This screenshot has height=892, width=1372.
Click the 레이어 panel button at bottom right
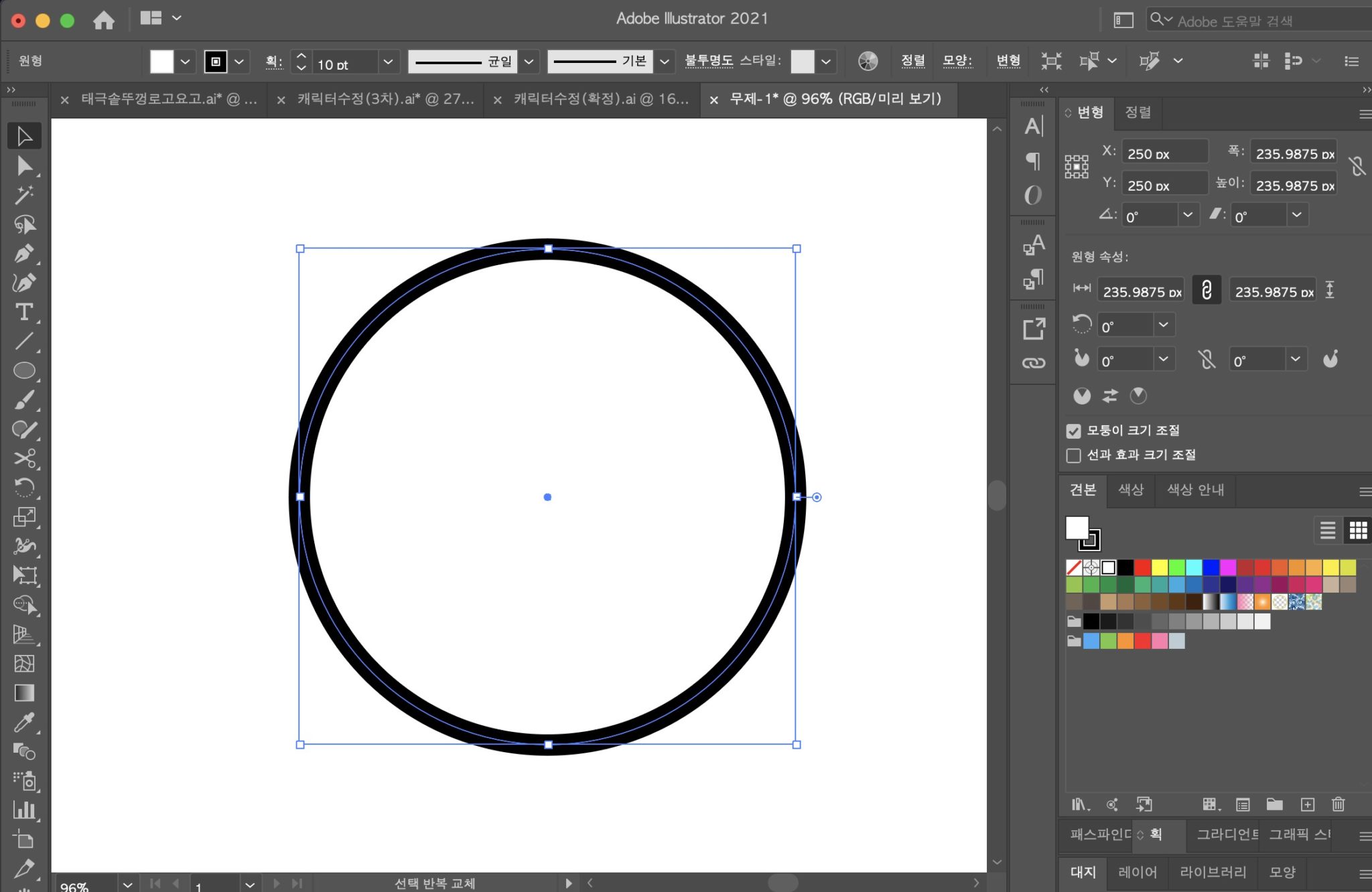1137,872
